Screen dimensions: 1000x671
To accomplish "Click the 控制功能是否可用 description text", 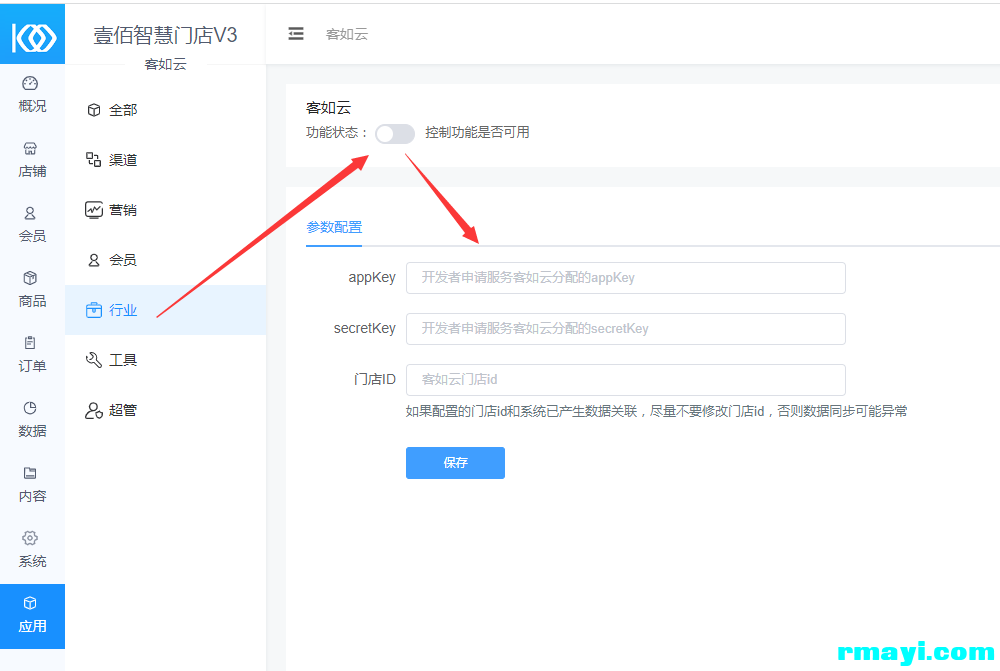I will pyautogui.click(x=478, y=133).
